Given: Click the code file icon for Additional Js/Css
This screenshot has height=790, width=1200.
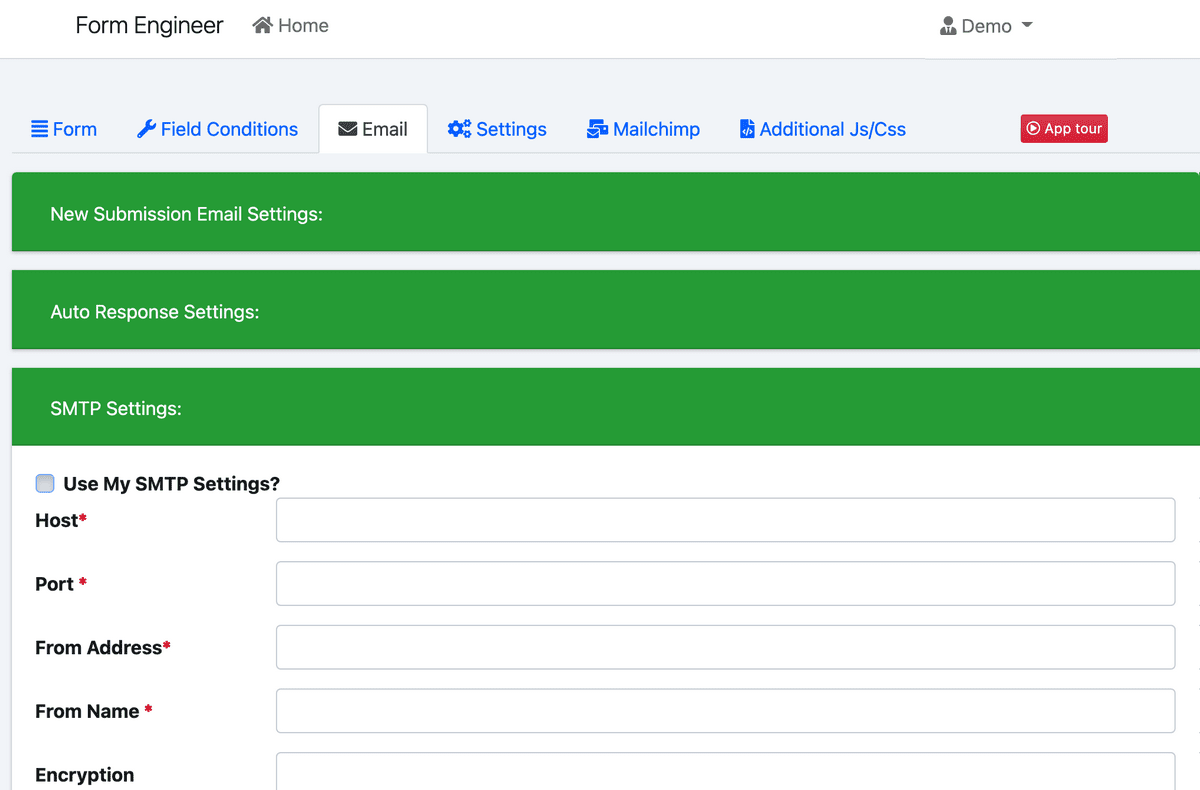Looking at the screenshot, I should click(x=747, y=129).
